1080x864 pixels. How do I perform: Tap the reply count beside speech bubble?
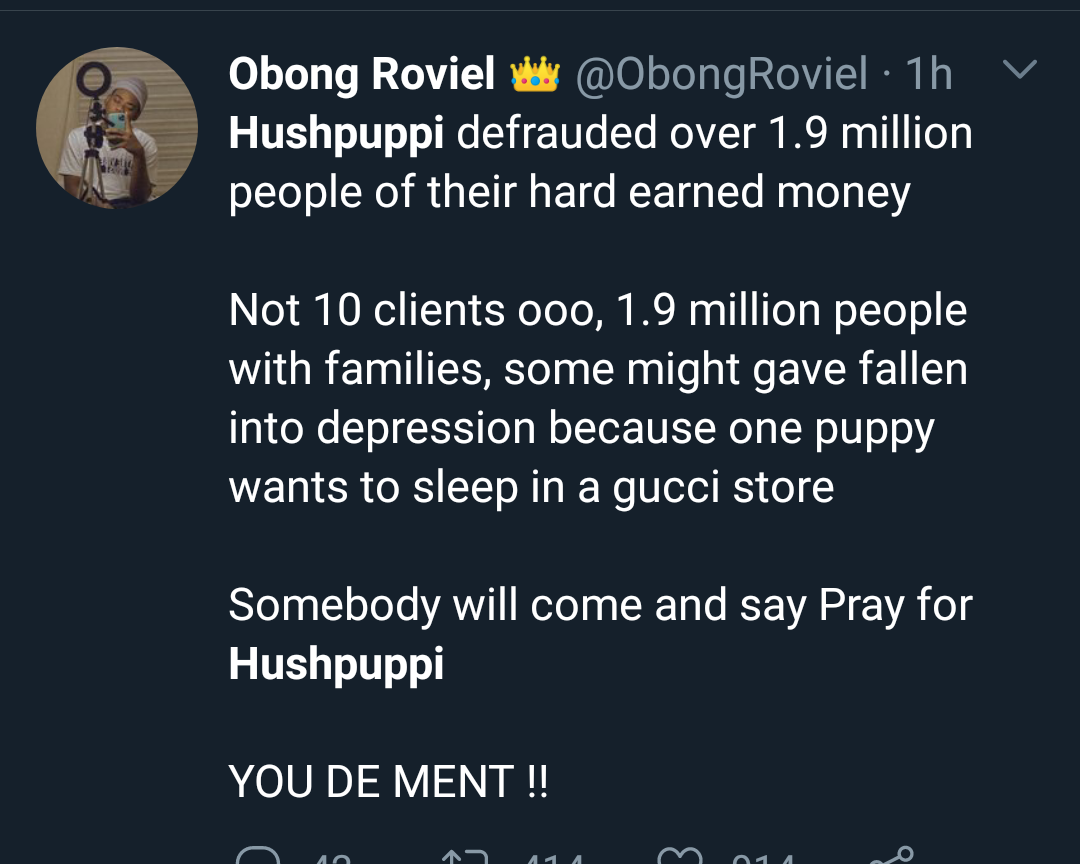coord(332,858)
